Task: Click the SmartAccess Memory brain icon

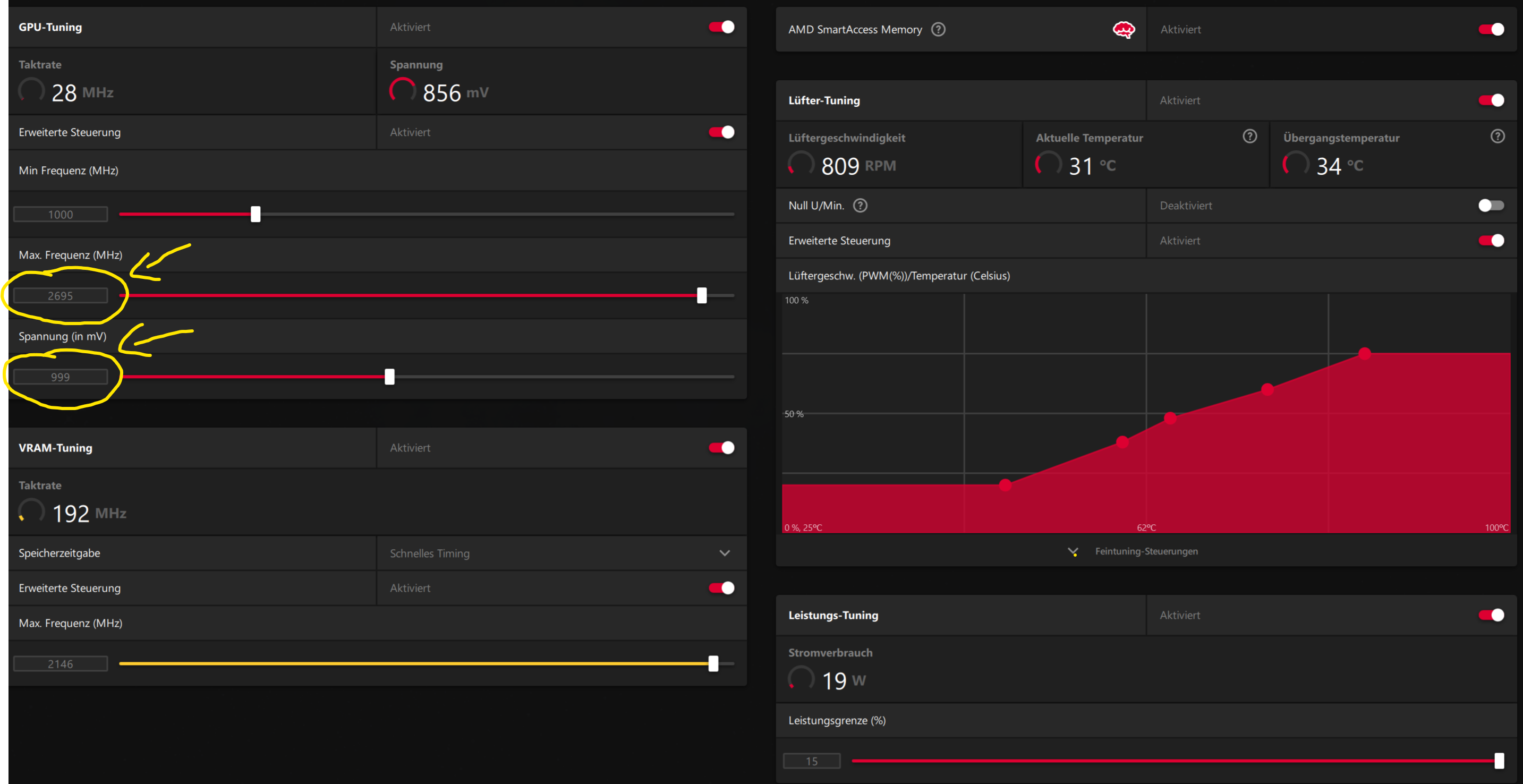Action: tap(1124, 29)
